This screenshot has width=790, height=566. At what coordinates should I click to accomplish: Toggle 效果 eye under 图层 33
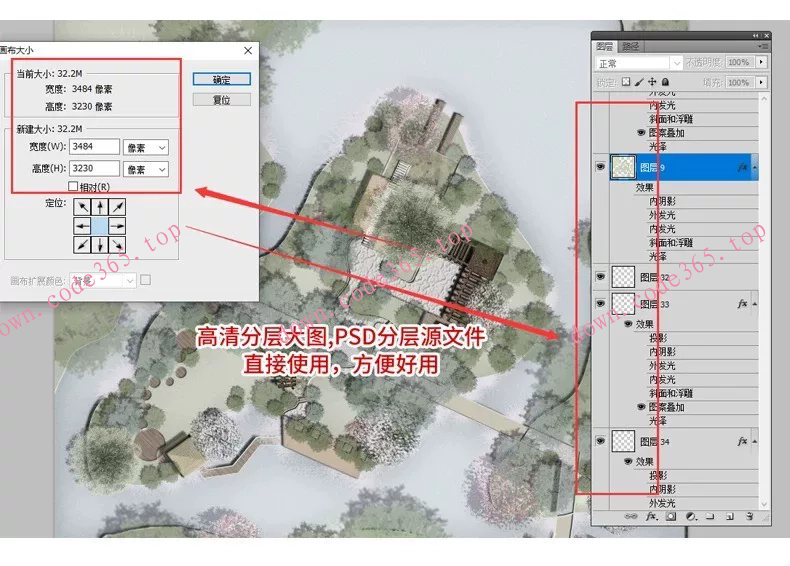click(x=628, y=324)
